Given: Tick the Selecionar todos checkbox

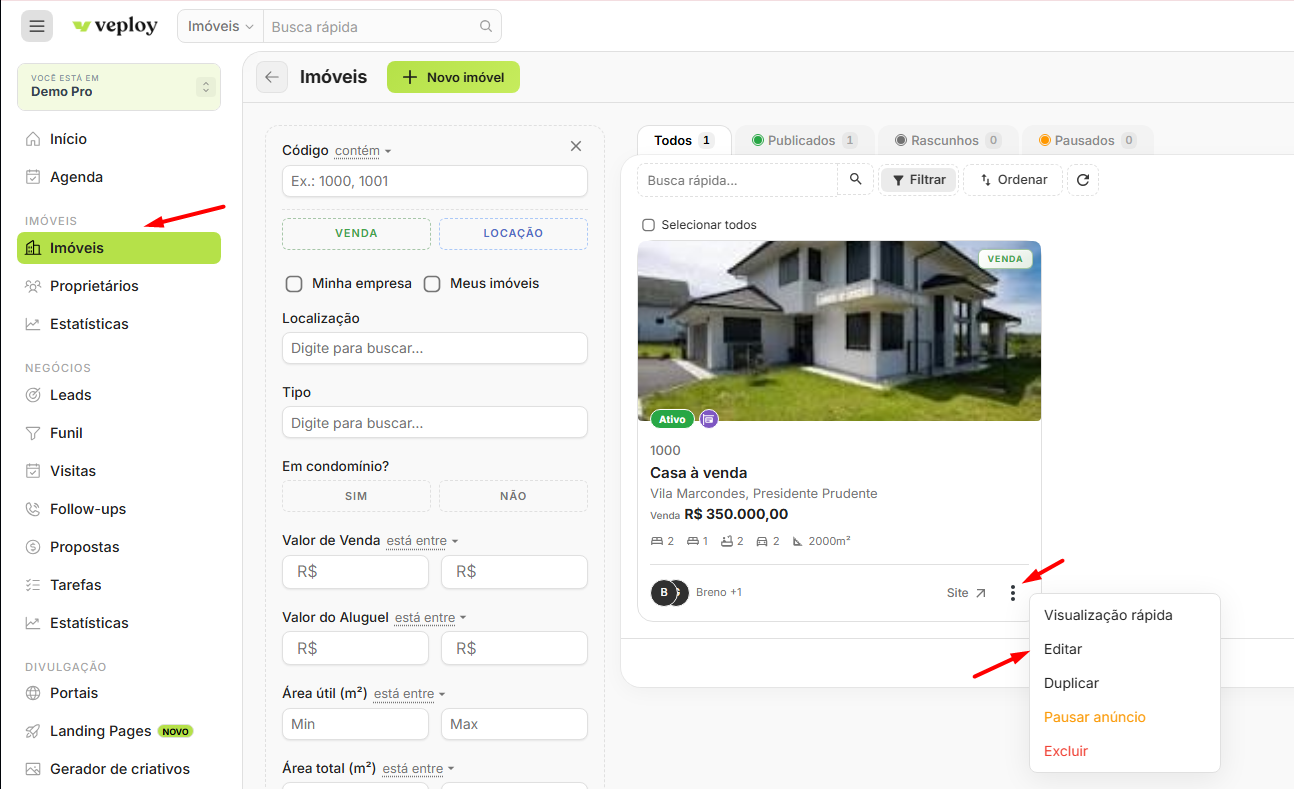Looking at the screenshot, I should coord(648,225).
